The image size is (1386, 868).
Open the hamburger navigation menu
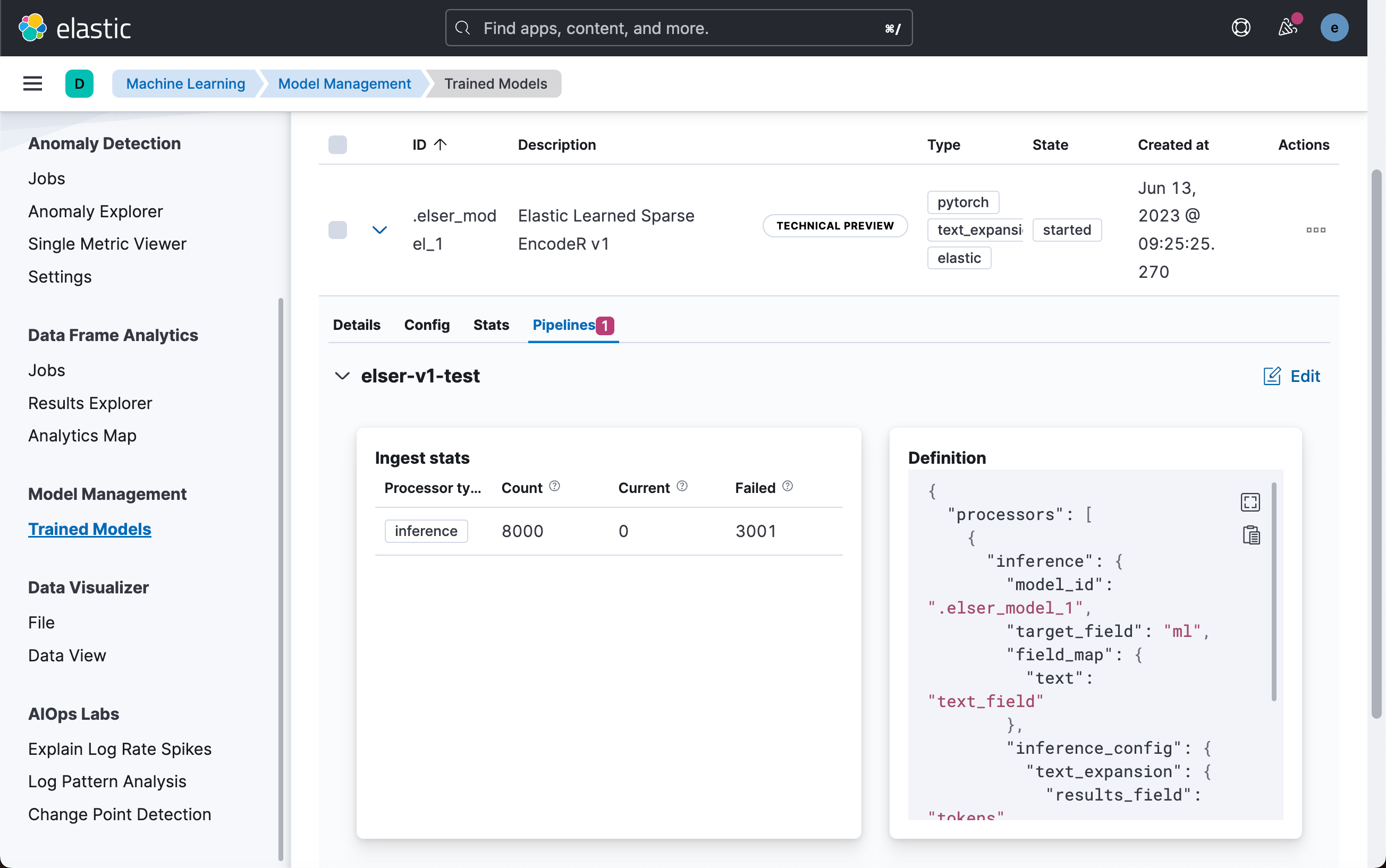pos(33,84)
